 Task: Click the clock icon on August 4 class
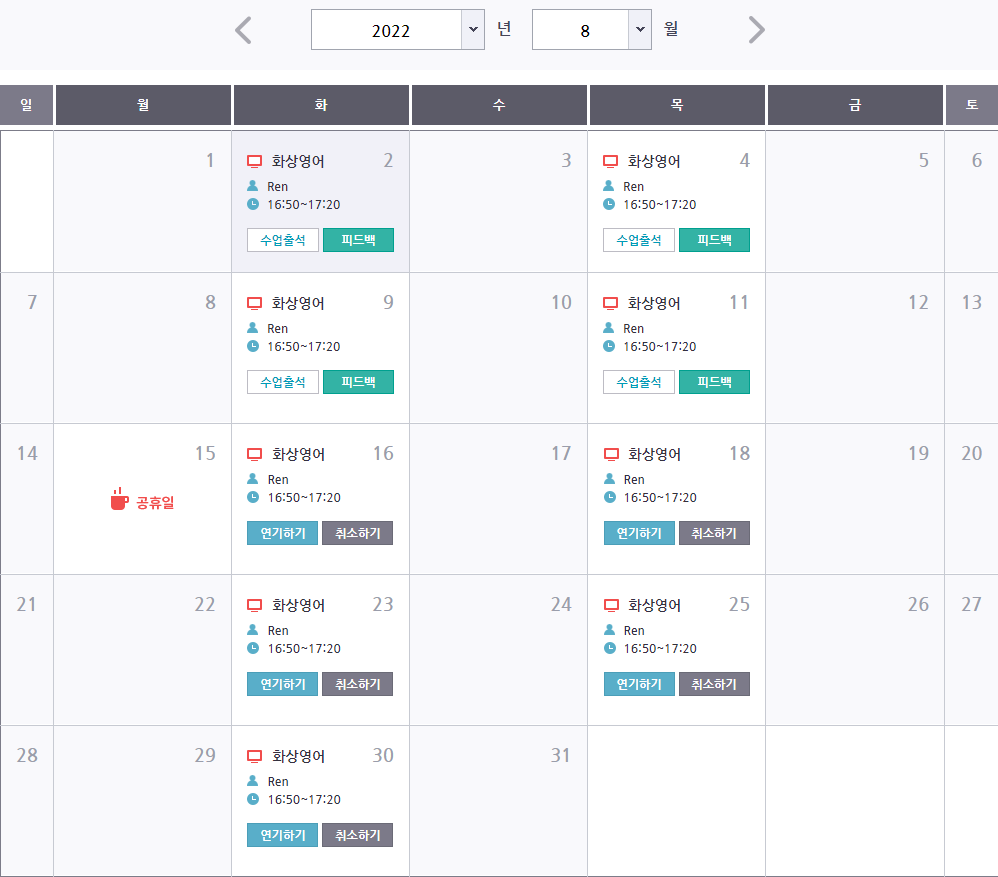coord(609,204)
